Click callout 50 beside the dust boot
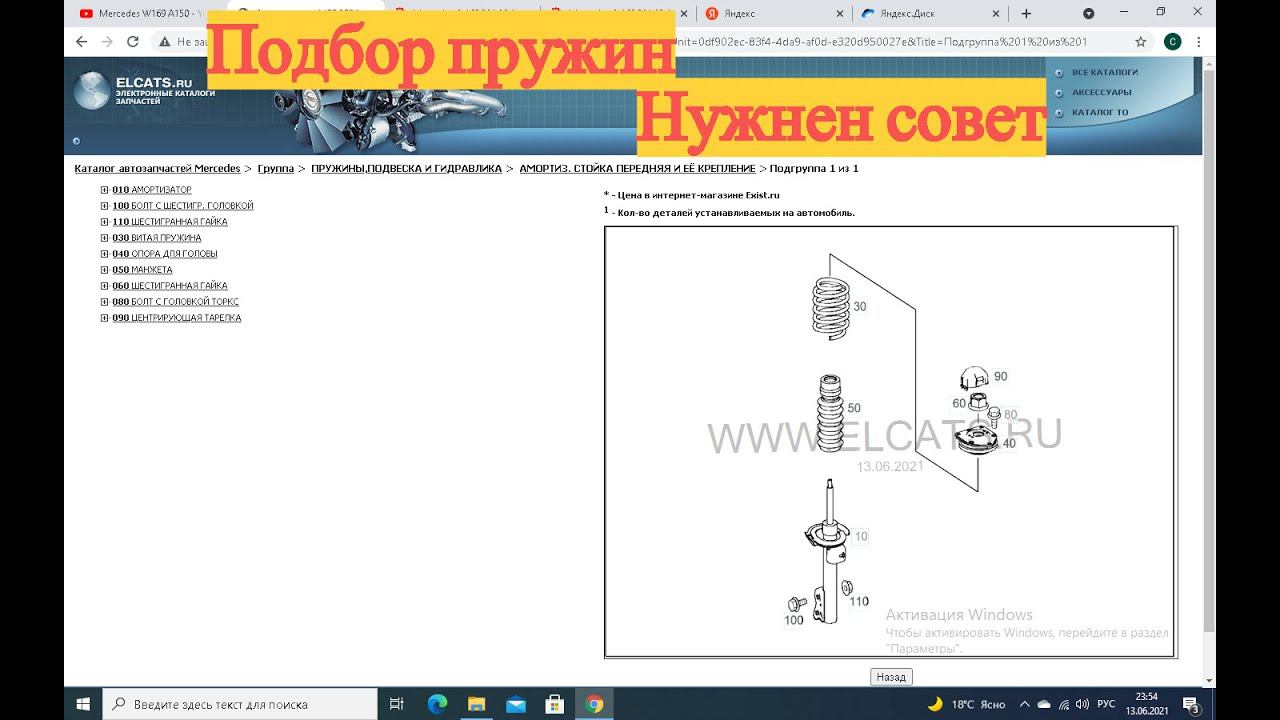The width and height of the screenshot is (1280, 720). click(x=854, y=408)
